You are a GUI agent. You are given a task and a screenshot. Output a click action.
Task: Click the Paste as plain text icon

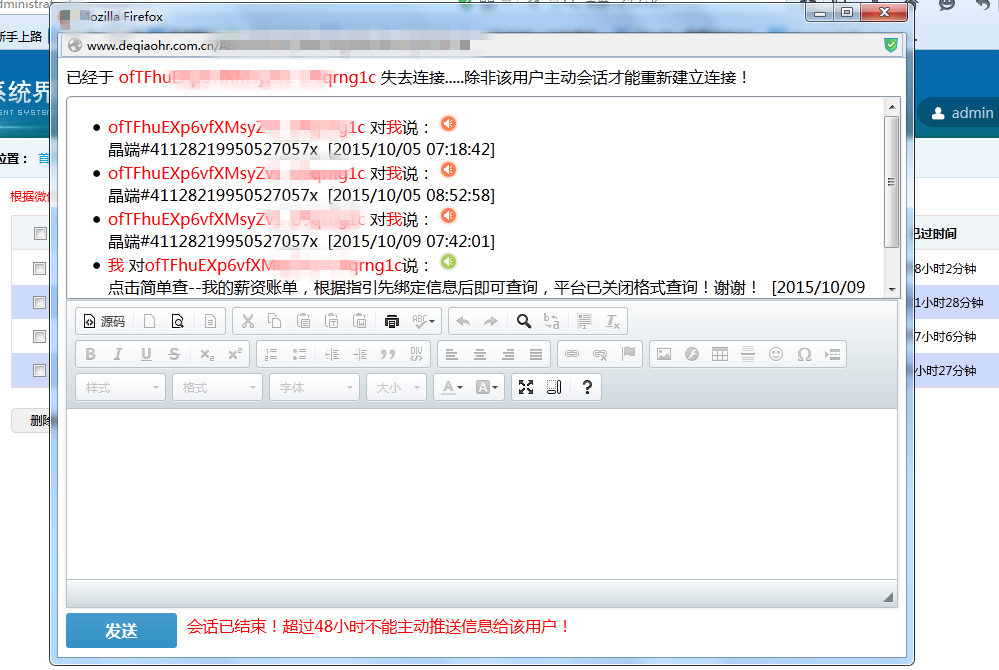click(x=331, y=322)
